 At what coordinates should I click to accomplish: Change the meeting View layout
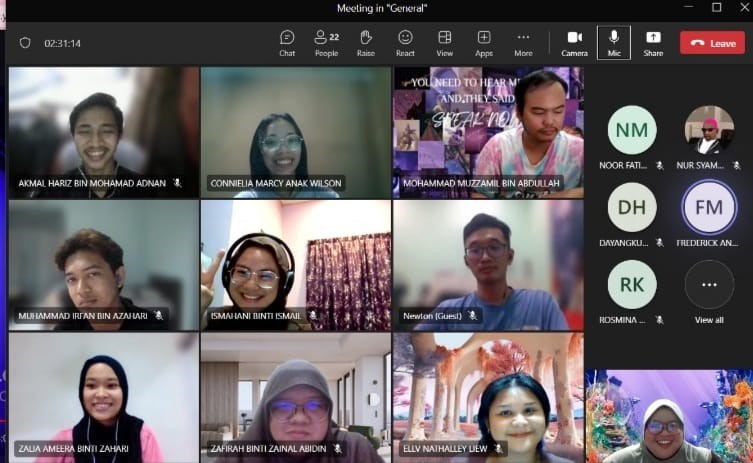445,42
